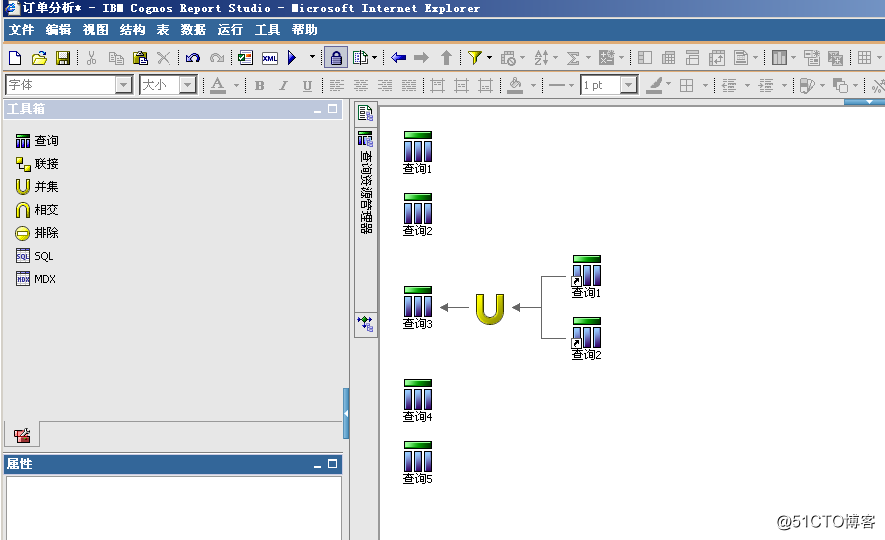Image resolution: width=885 pixels, height=540 pixels.
Task: Toggle italic formatting
Action: pyautogui.click(x=283, y=86)
